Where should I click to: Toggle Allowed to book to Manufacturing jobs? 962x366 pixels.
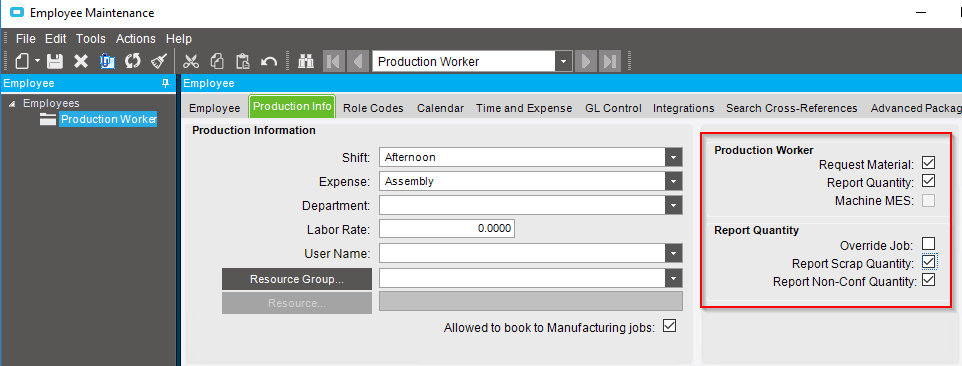point(669,326)
